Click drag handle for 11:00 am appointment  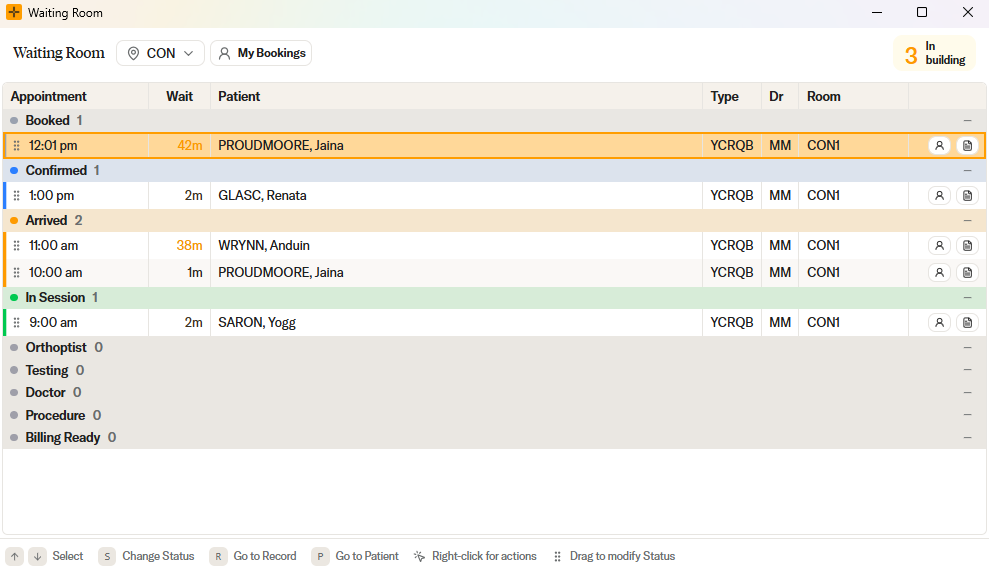point(17,245)
